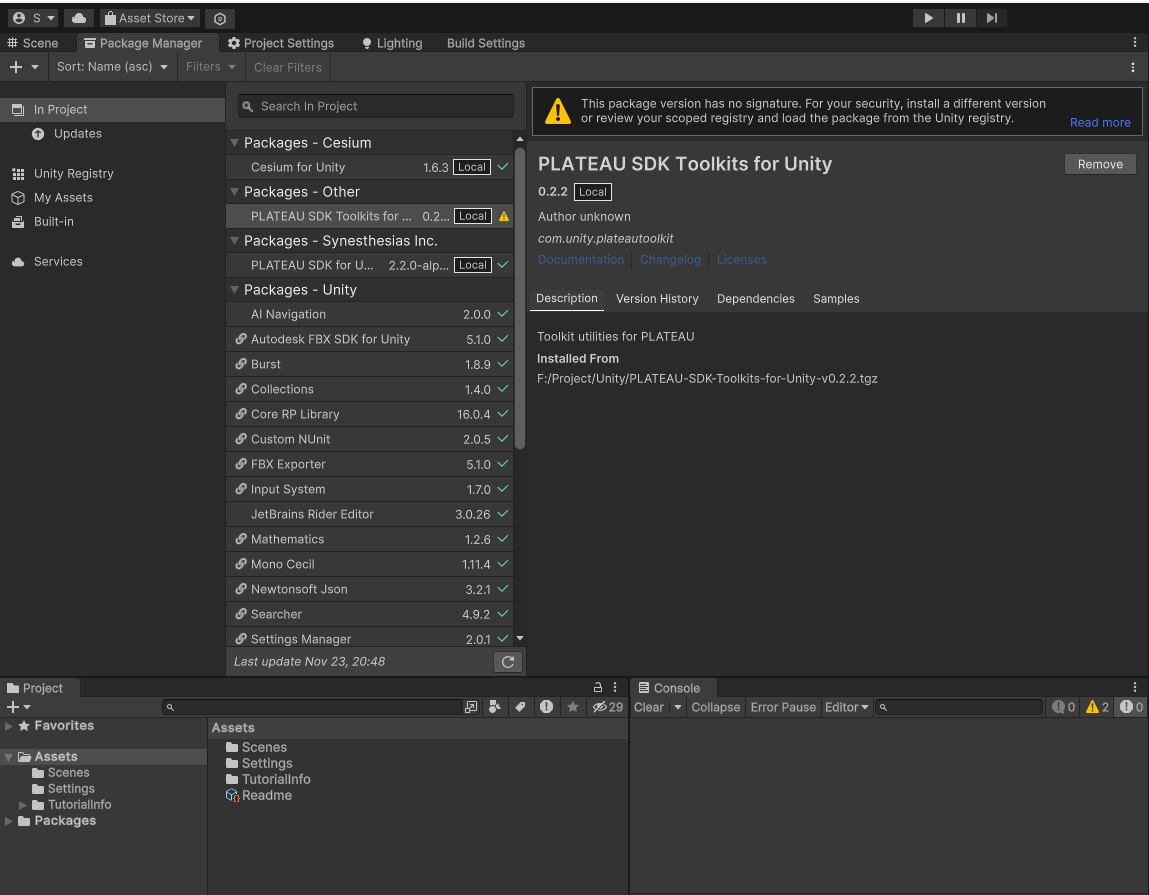Switch to the Version History tab
Screen dimensions: 1149x895
click(x=657, y=298)
